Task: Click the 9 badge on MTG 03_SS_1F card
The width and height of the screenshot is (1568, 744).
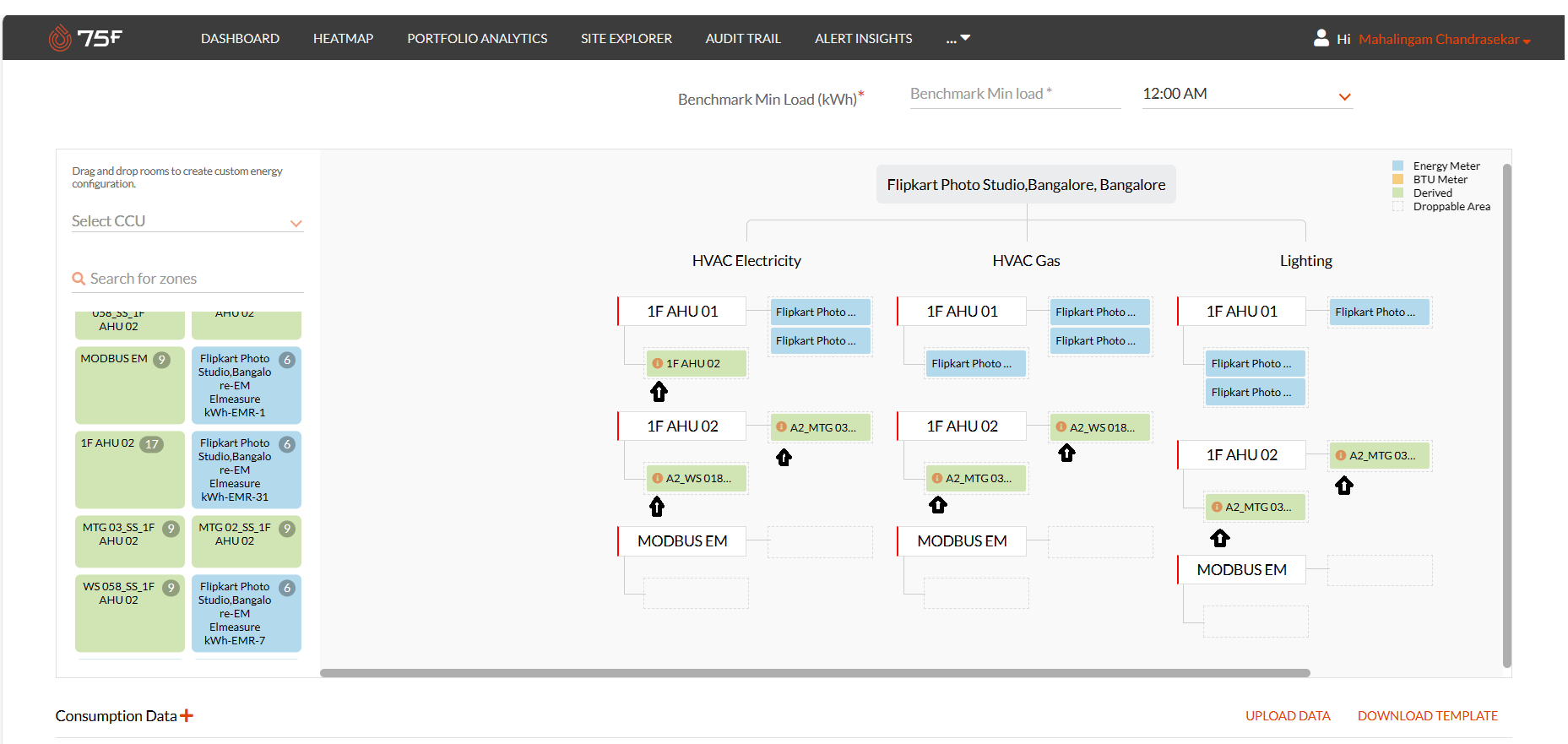Action: point(171,529)
